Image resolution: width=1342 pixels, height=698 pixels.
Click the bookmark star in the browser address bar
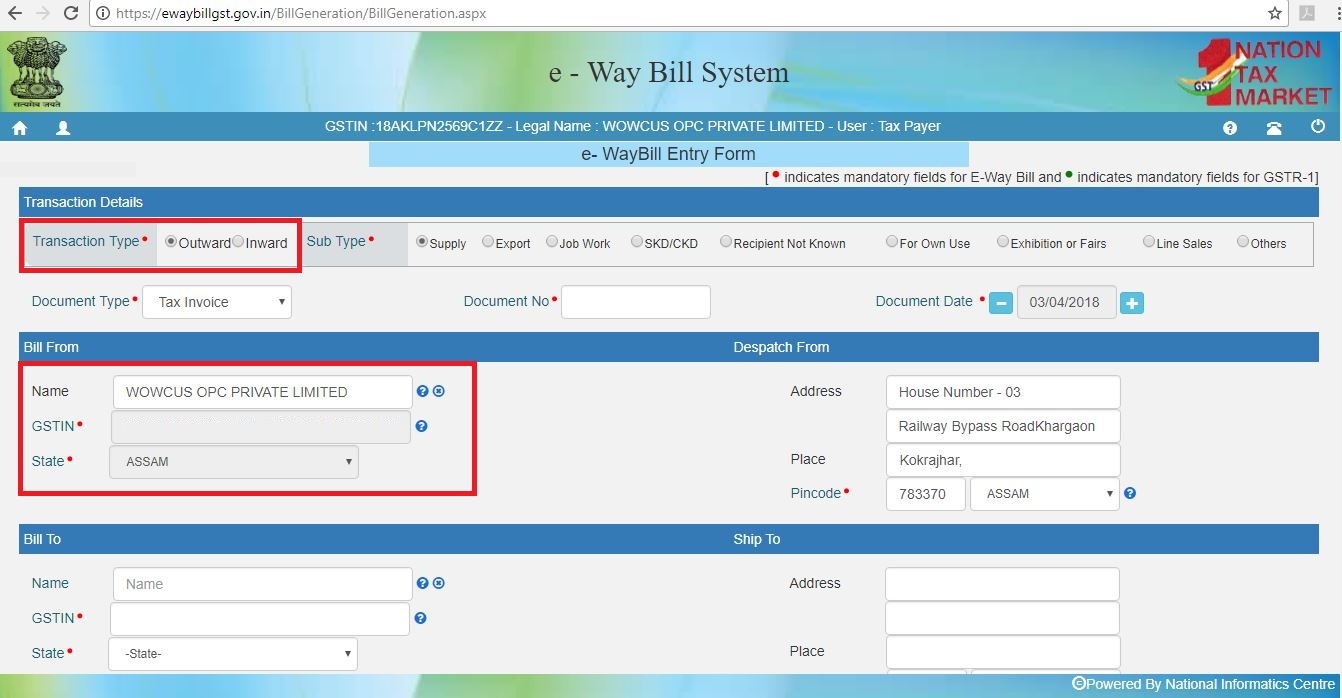1274,14
